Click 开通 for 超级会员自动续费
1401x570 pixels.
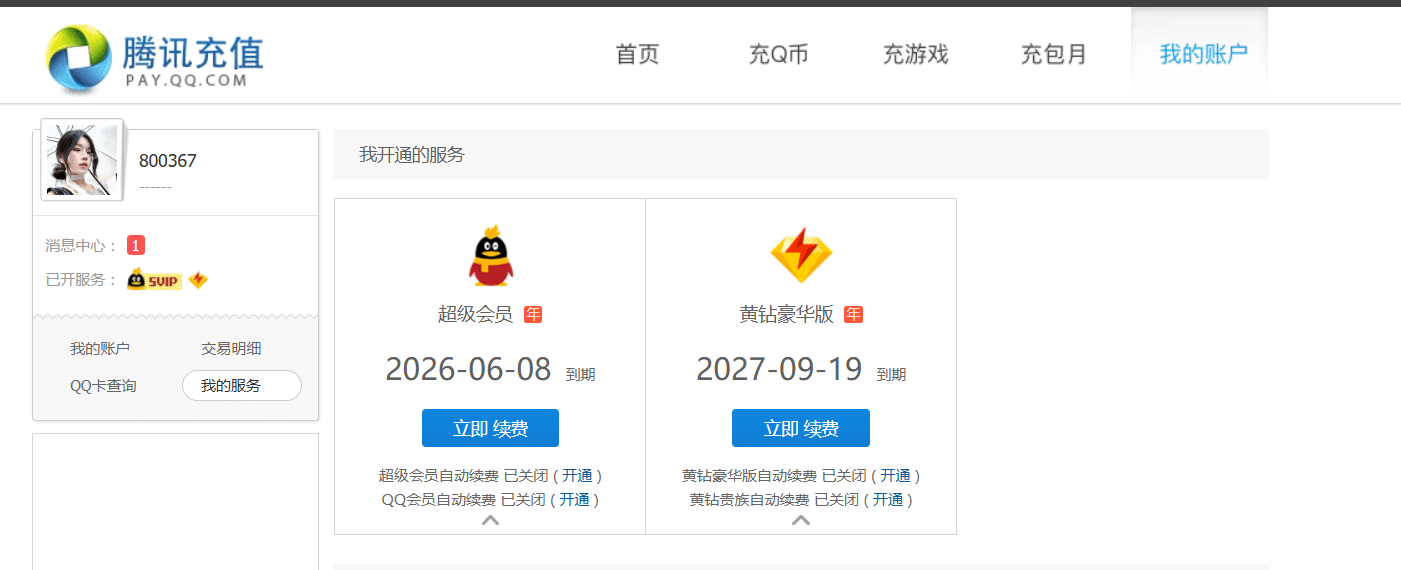pyautogui.click(x=577, y=475)
